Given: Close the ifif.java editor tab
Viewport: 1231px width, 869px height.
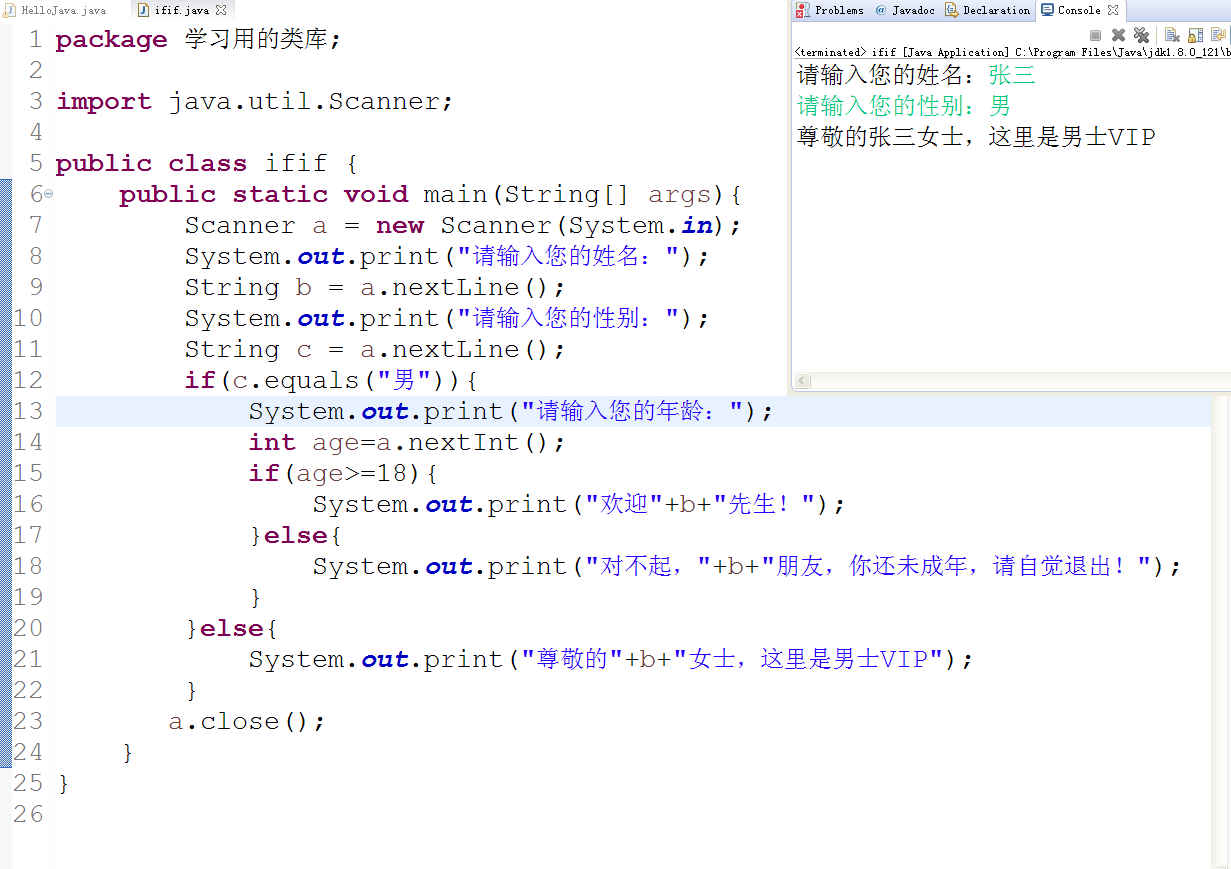Looking at the screenshot, I should click(221, 10).
